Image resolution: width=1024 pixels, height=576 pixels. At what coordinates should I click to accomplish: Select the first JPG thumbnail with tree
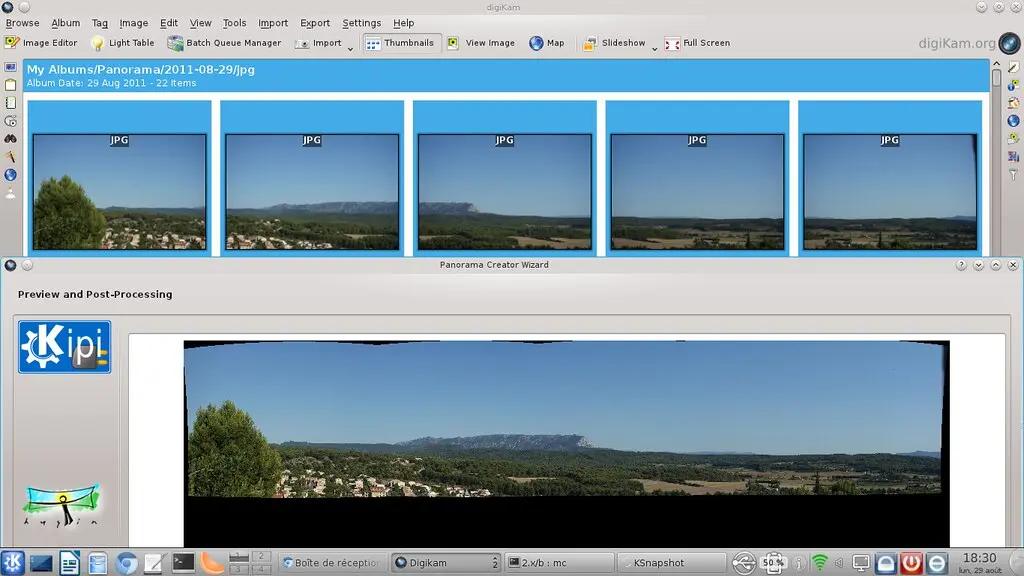coord(119,191)
